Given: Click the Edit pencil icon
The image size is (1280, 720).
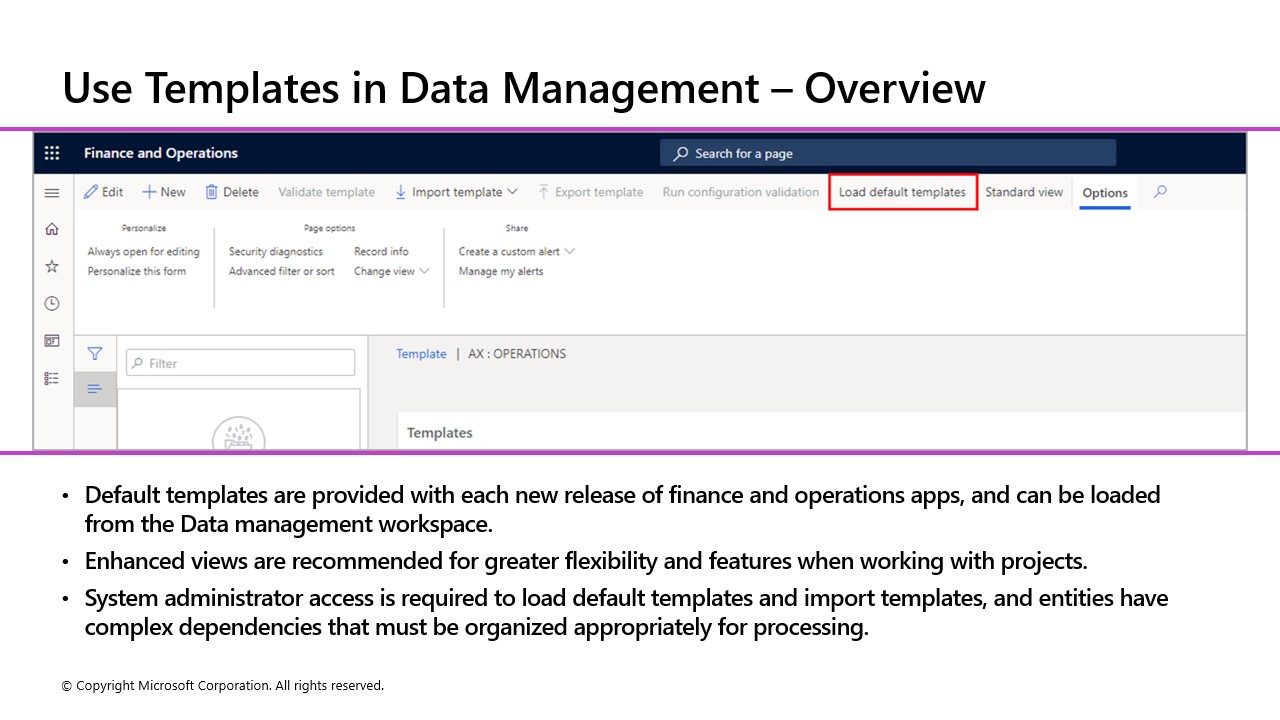Looking at the screenshot, I should (x=103, y=192).
